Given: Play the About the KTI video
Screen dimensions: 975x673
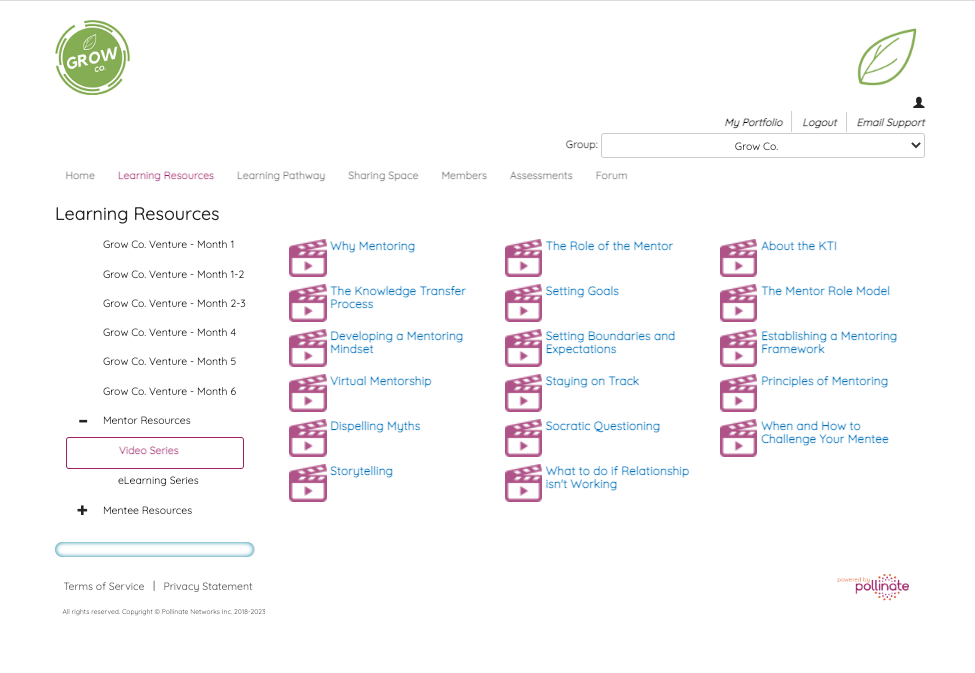Looking at the screenshot, I should point(737,258).
